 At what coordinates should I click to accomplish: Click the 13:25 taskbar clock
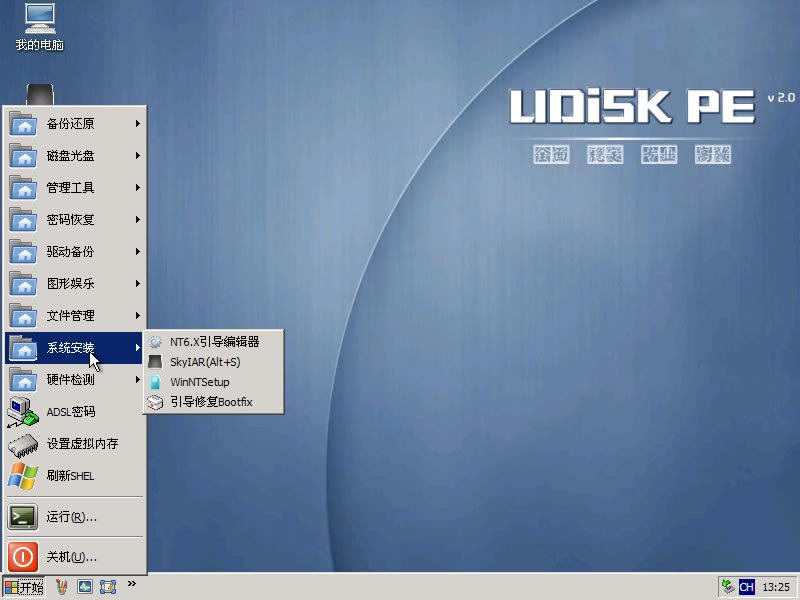click(776, 587)
